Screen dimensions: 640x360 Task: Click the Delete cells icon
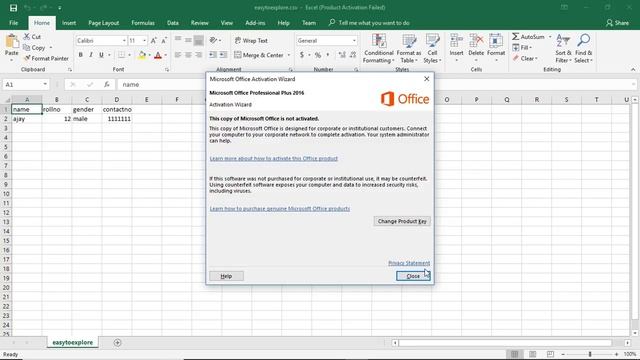click(x=476, y=41)
